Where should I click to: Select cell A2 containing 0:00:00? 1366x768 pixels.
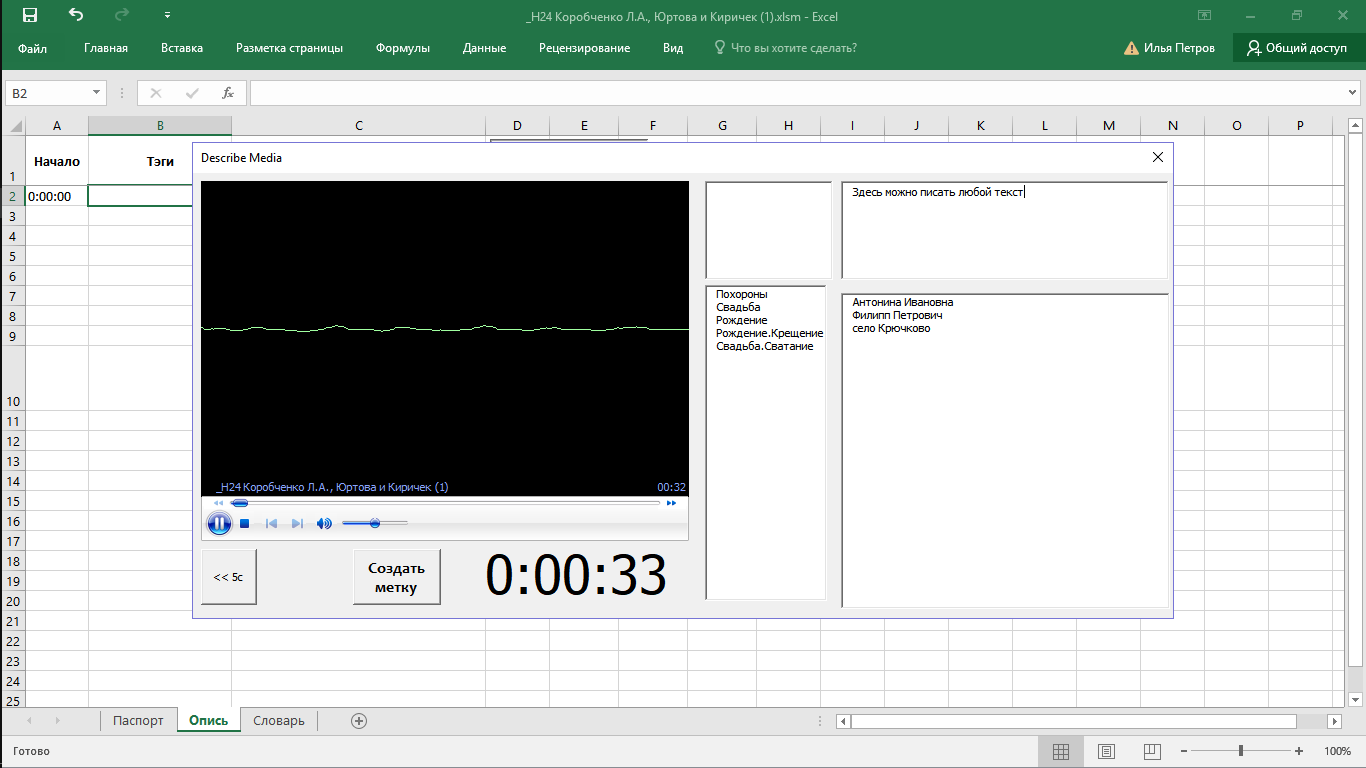(x=57, y=196)
